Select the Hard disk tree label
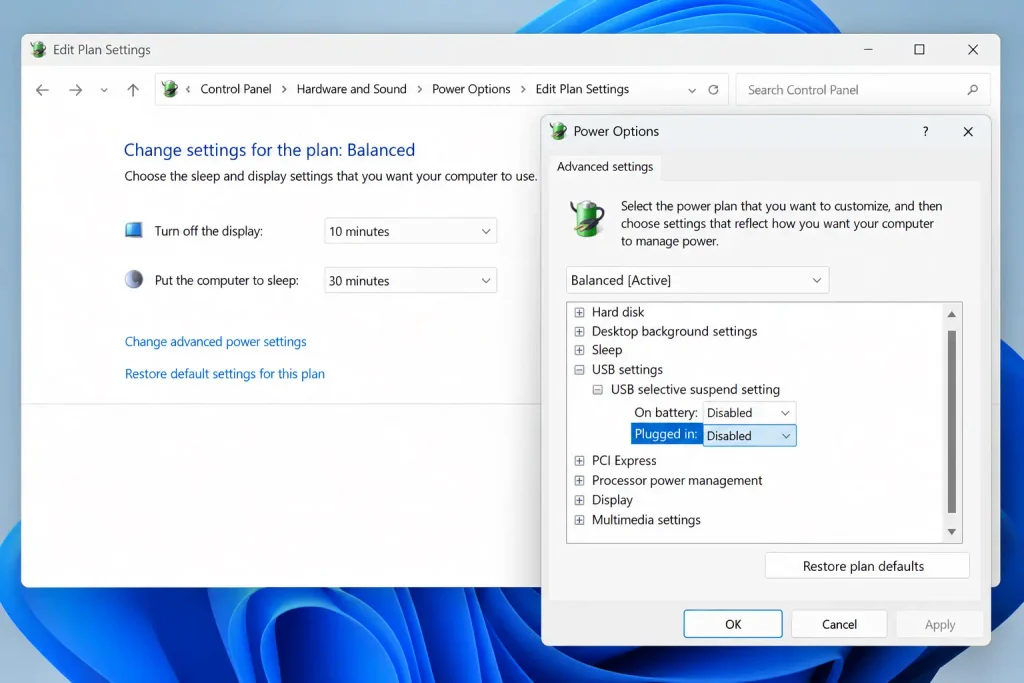Viewport: 1024px width, 683px height. coord(618,312)
